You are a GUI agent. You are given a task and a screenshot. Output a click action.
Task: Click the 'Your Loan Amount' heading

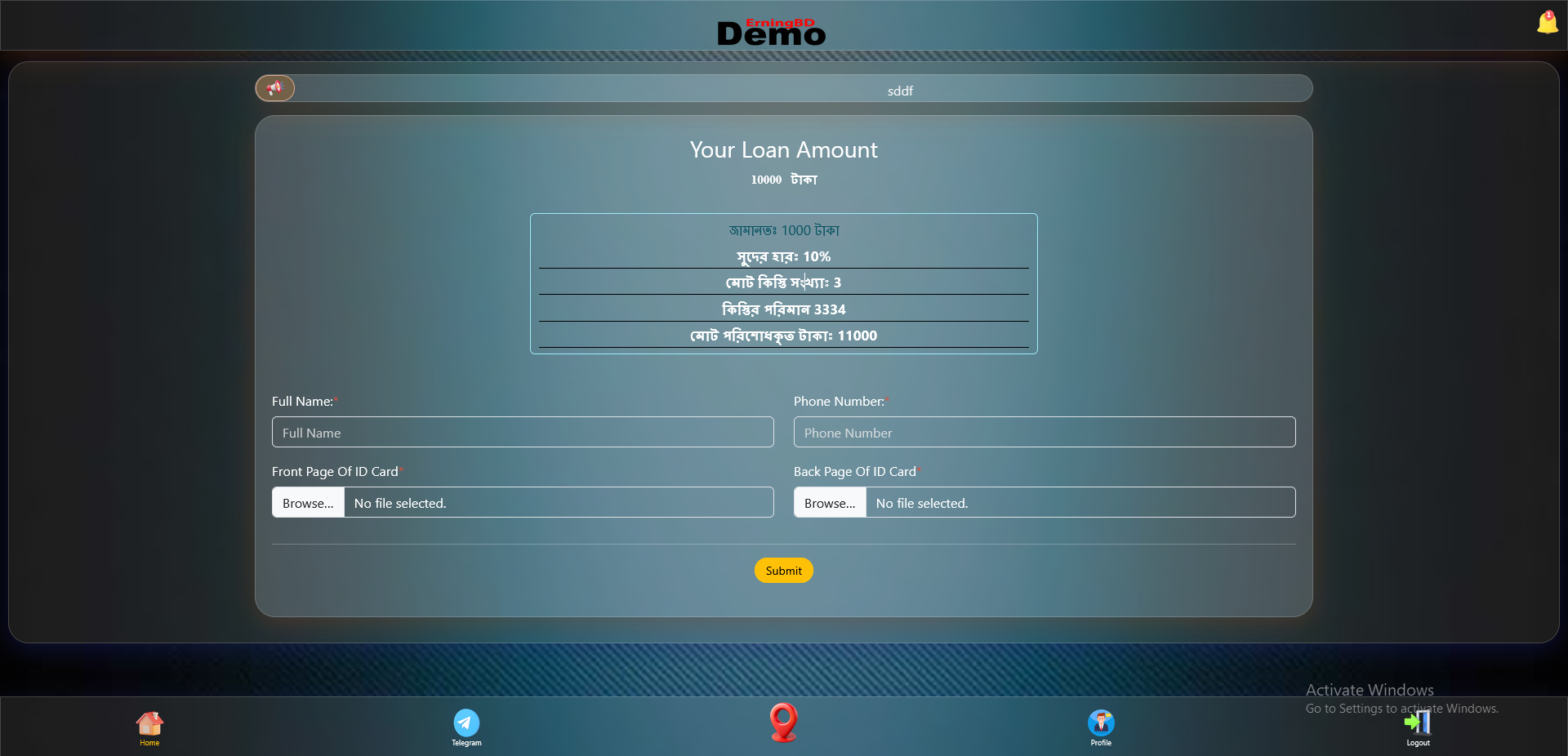[783, 150]
